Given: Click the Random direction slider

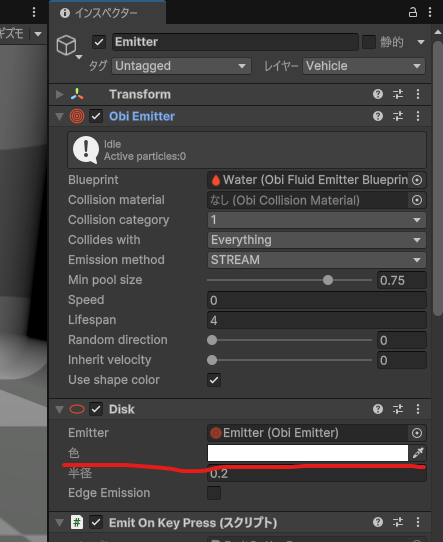Looking at the screenshot, I should [x=289, y=340].
